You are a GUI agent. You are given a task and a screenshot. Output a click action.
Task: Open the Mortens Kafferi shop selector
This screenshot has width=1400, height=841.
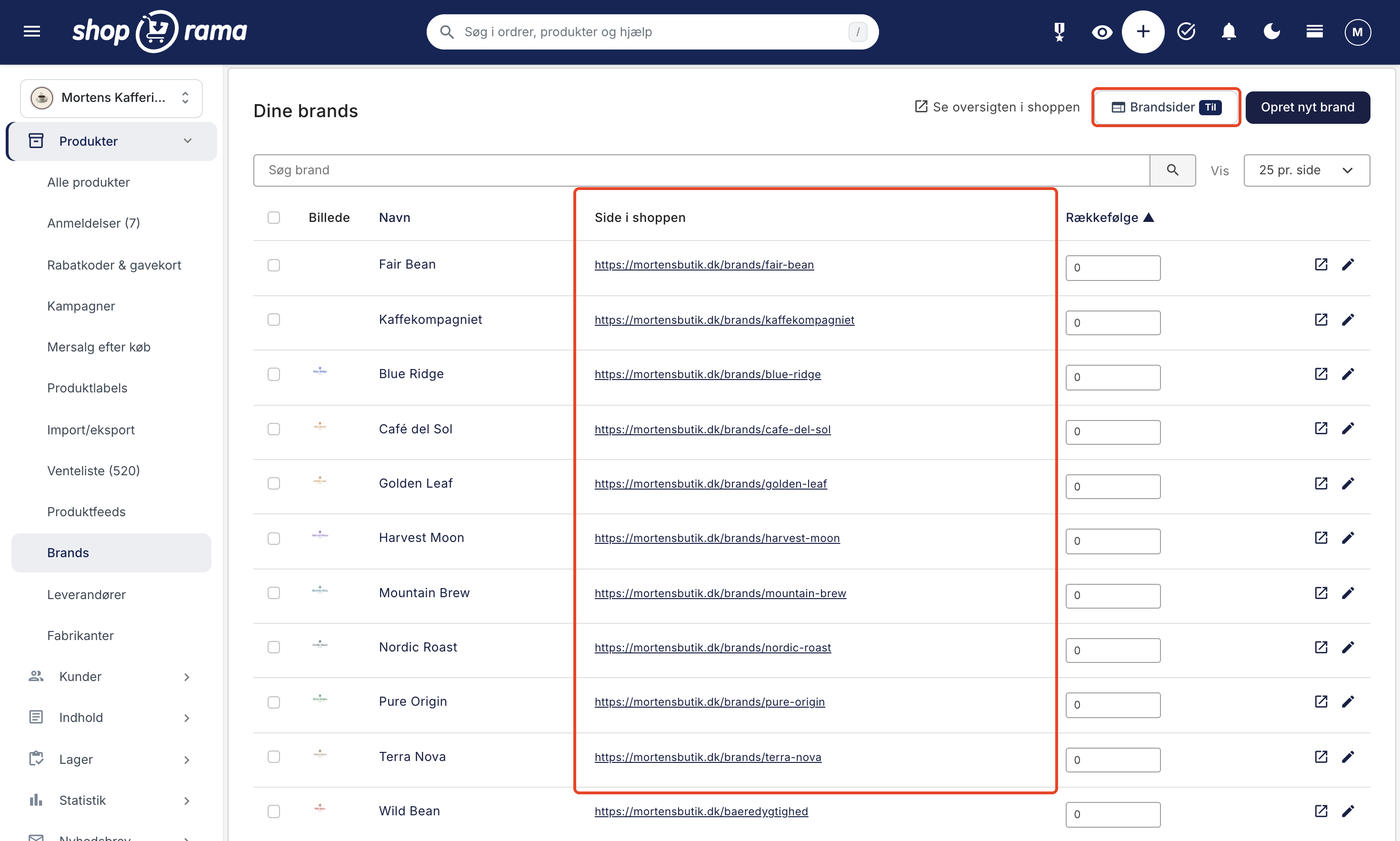click(x=111, y=98)
